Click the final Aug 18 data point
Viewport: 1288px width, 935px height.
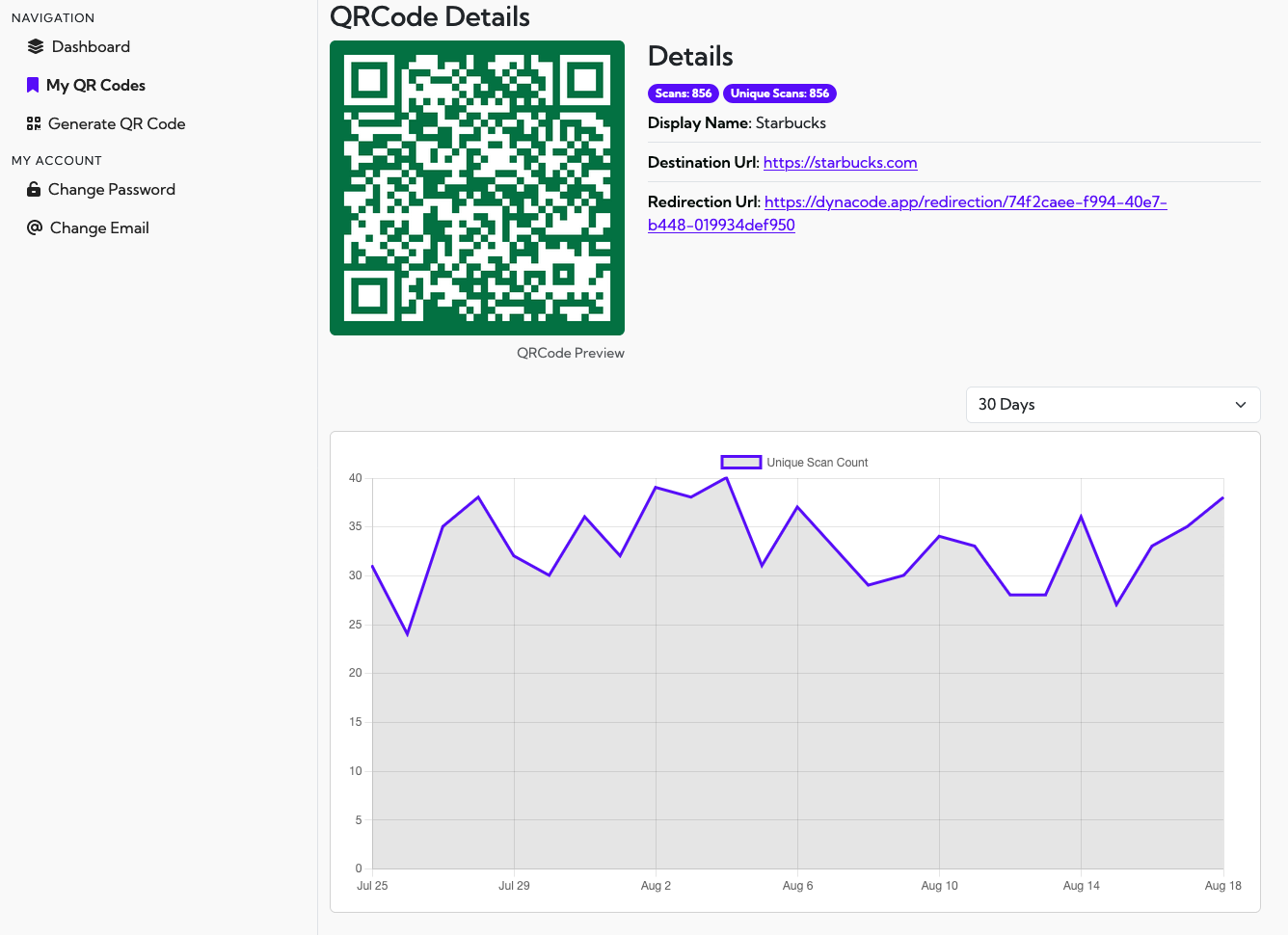pos(1222,497)
